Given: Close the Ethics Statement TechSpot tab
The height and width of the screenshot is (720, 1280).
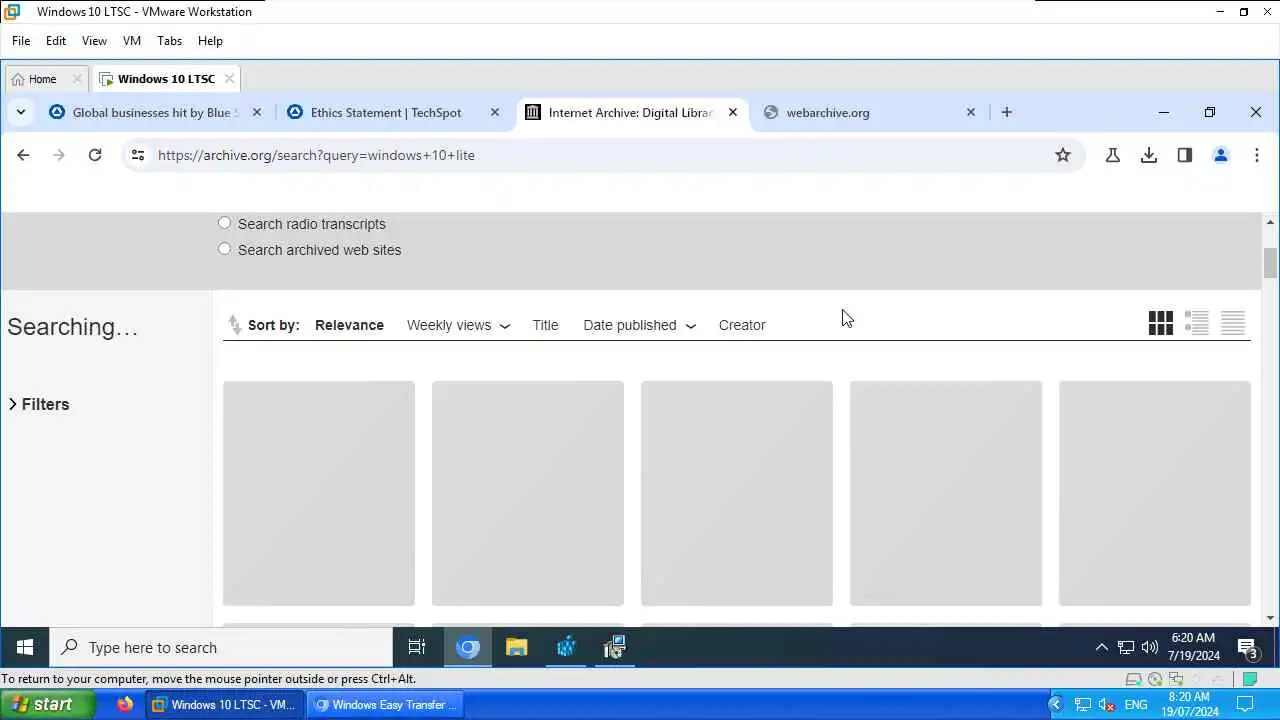Looking at the screenshot, I should tap(495, 112).
